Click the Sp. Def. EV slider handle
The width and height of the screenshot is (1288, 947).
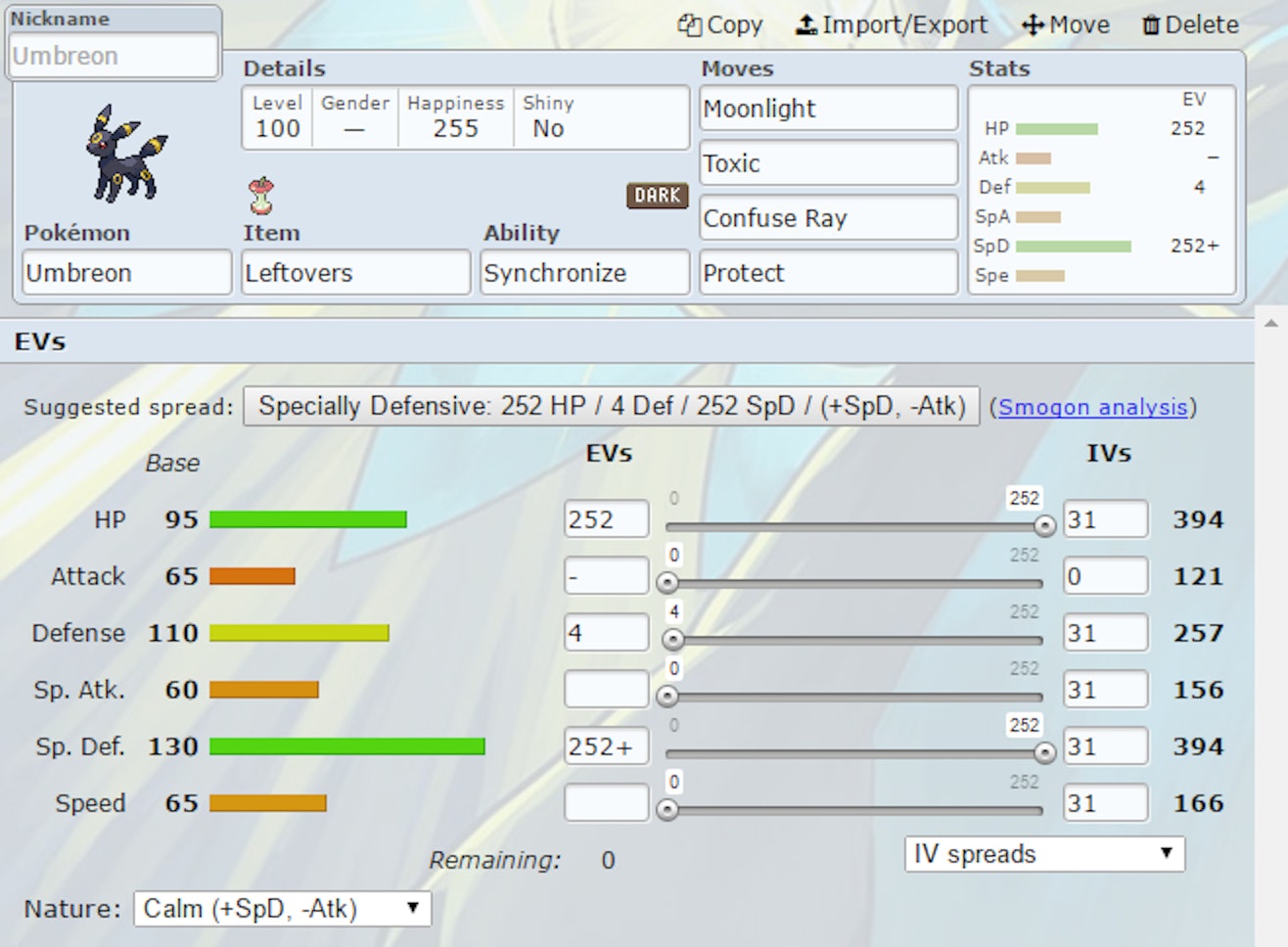1044,753
